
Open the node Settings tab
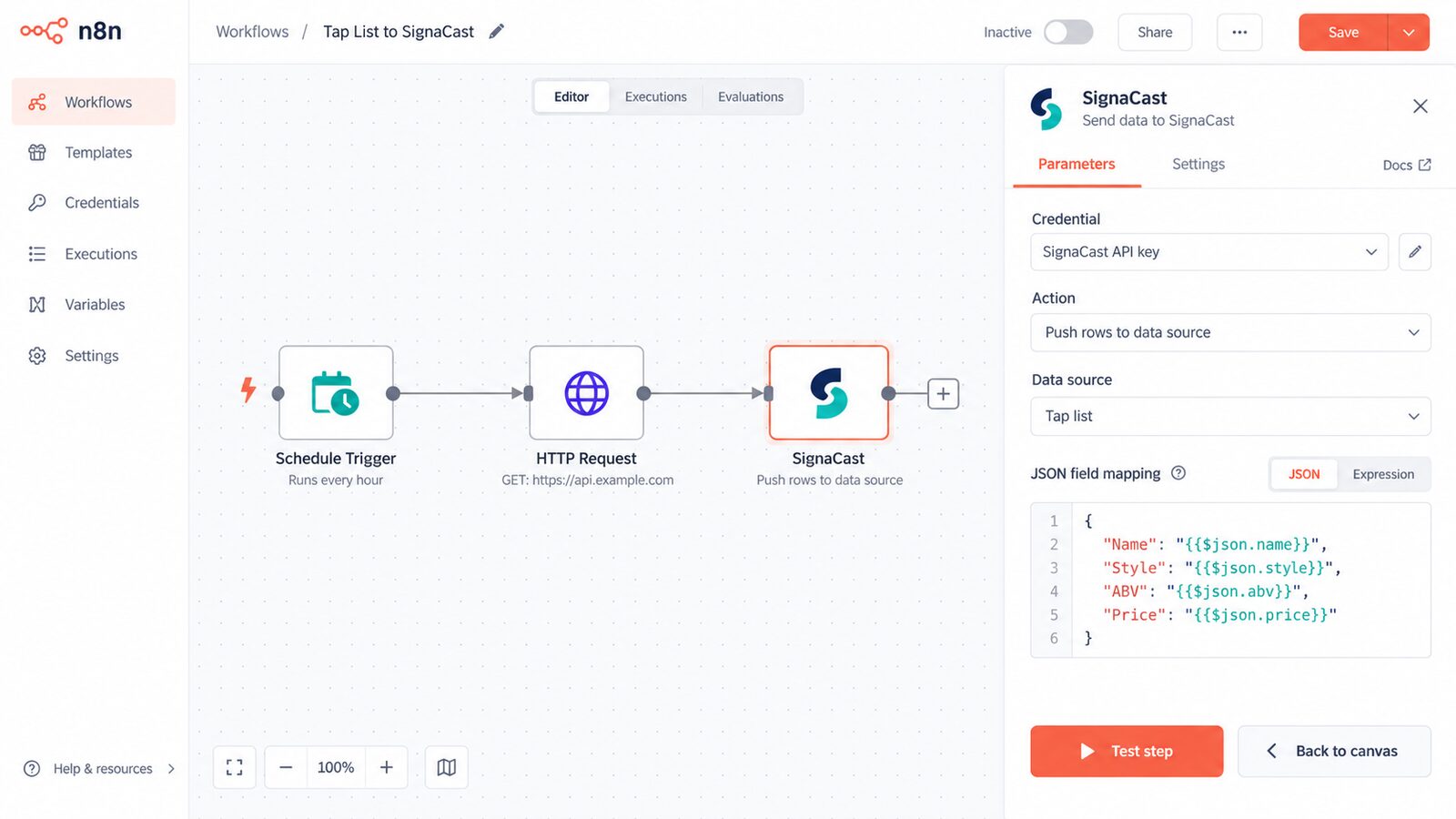point(1198,165)
